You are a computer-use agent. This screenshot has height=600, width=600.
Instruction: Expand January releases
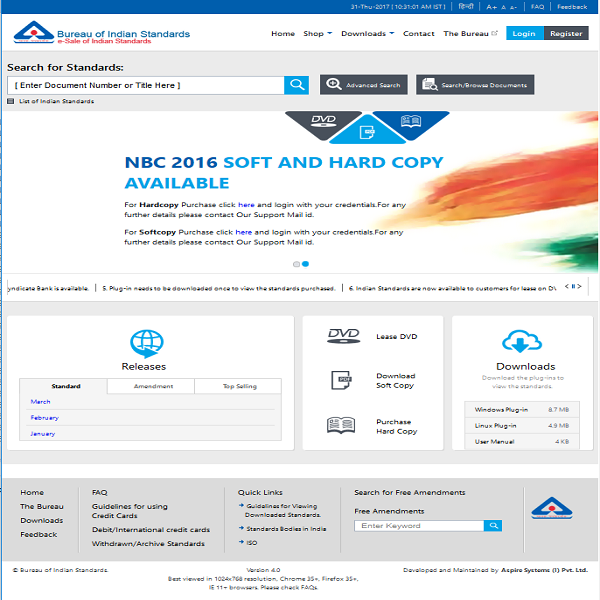(x=42, y=434)
